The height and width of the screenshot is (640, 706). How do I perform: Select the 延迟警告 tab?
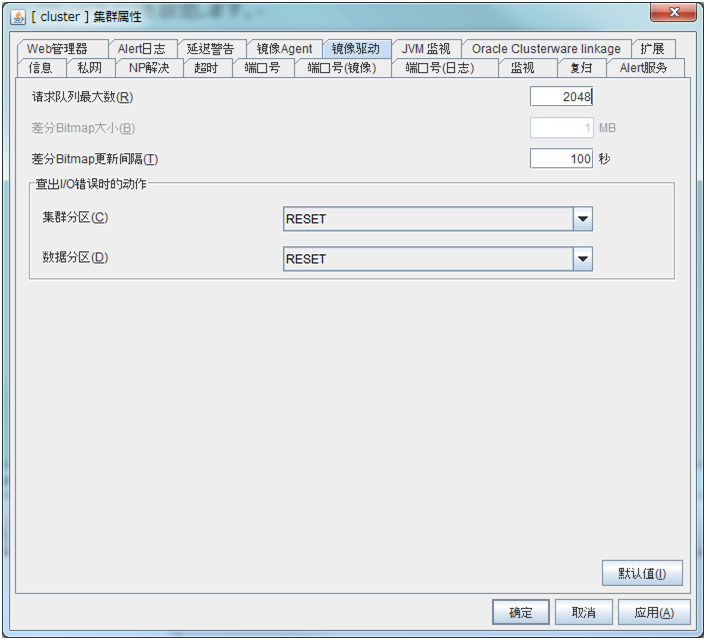coord(210,49)
